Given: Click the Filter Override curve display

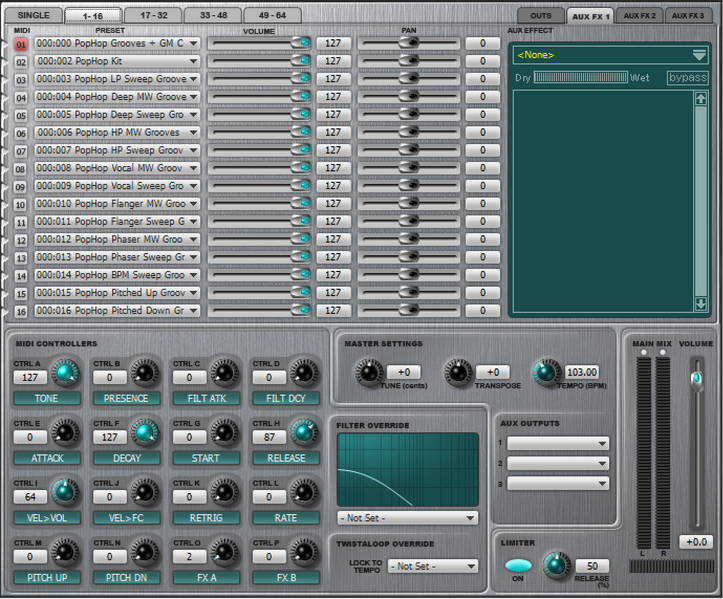Looking at the screenshot, I should tap(408, 469).
